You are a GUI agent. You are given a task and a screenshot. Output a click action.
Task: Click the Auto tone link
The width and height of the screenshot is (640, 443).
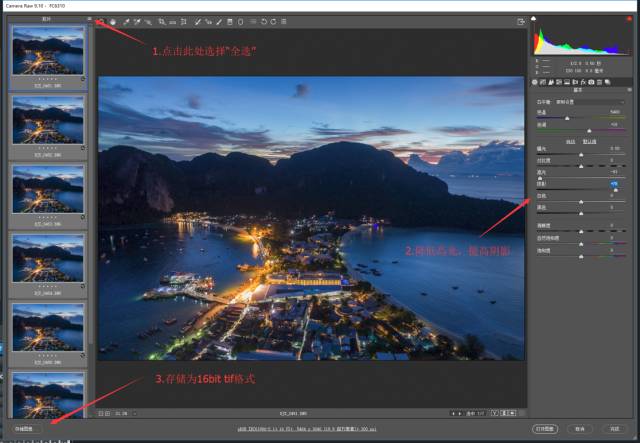571,140
